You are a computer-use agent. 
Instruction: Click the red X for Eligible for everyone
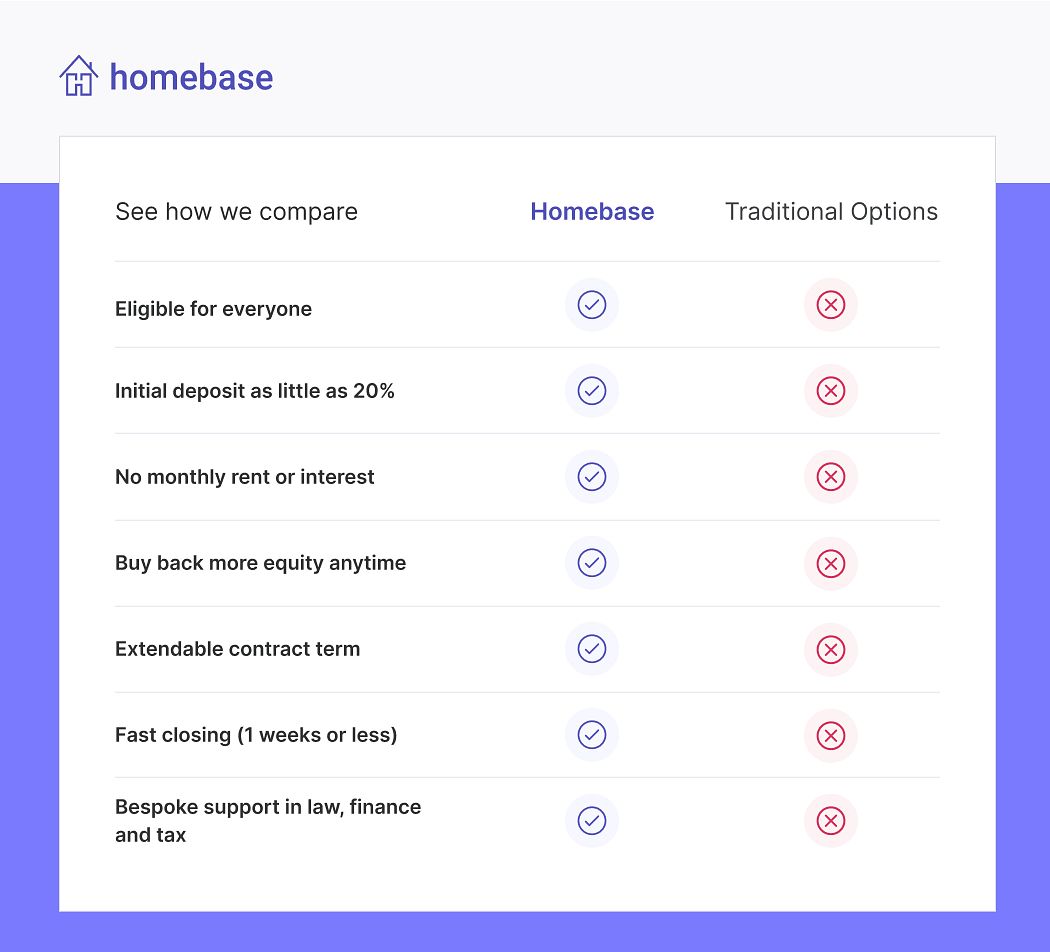(x=830, y=305)
